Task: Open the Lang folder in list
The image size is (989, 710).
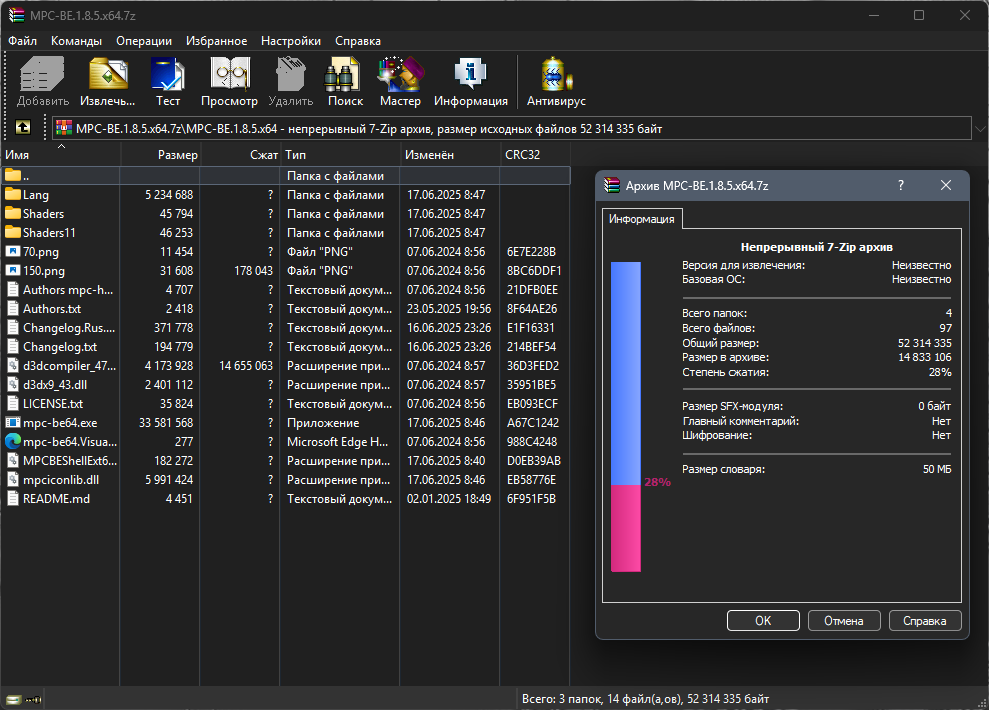Action: (36, 195)
